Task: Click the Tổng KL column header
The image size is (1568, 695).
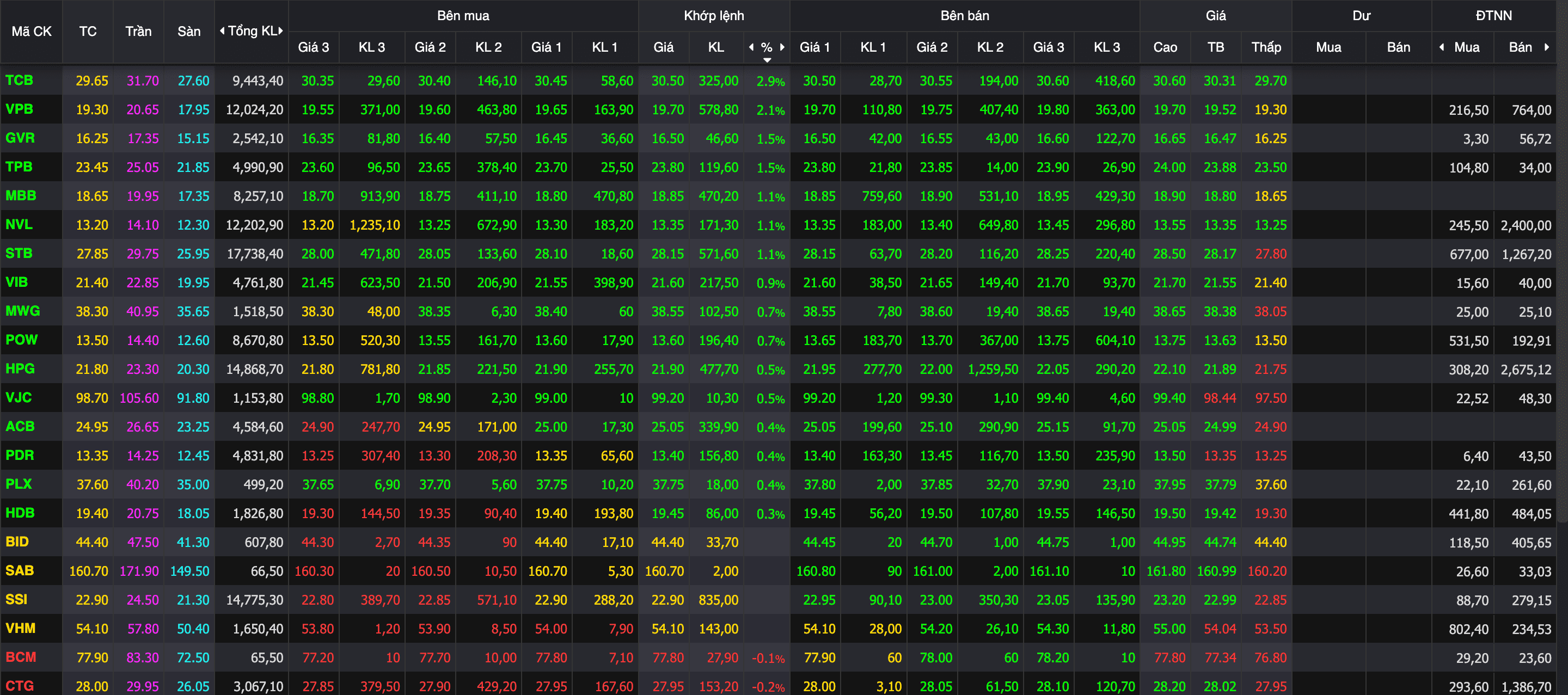Action: pyautogui.click(x=252, y=31)
